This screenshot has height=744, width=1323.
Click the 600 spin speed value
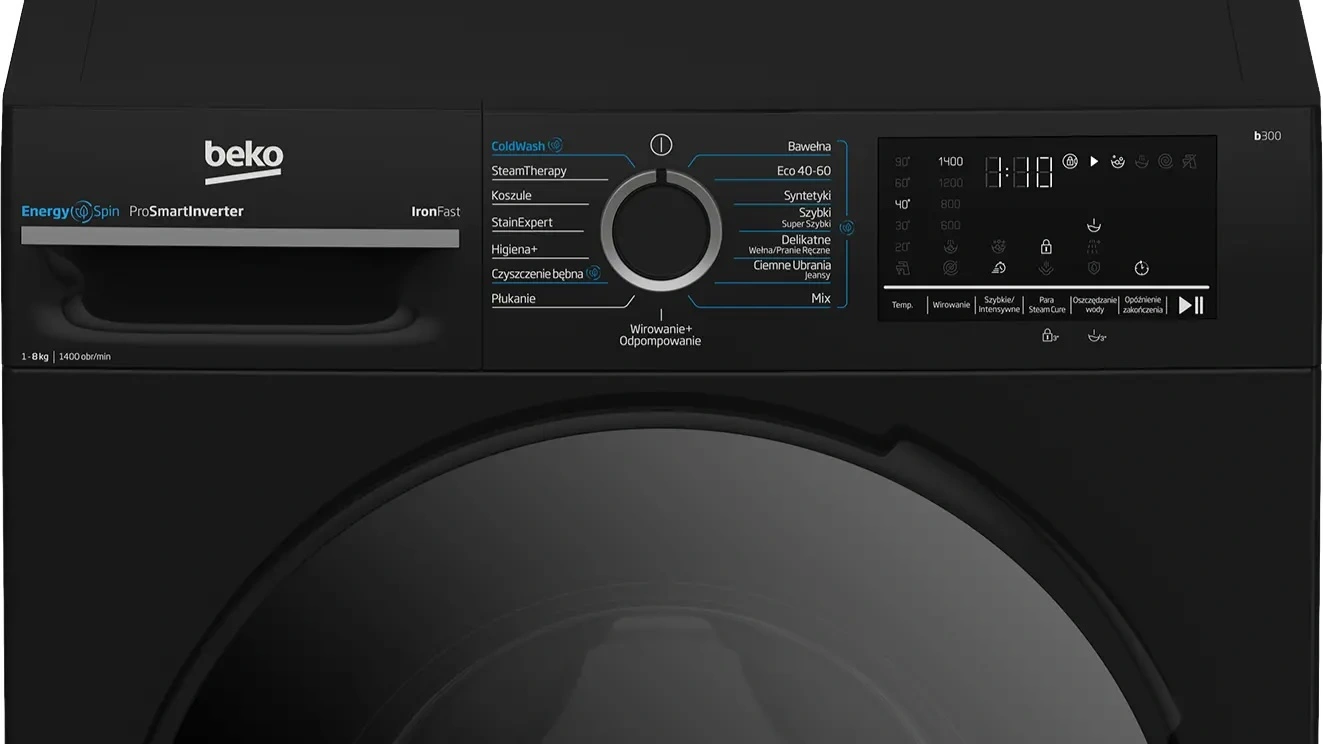(951, 226)
